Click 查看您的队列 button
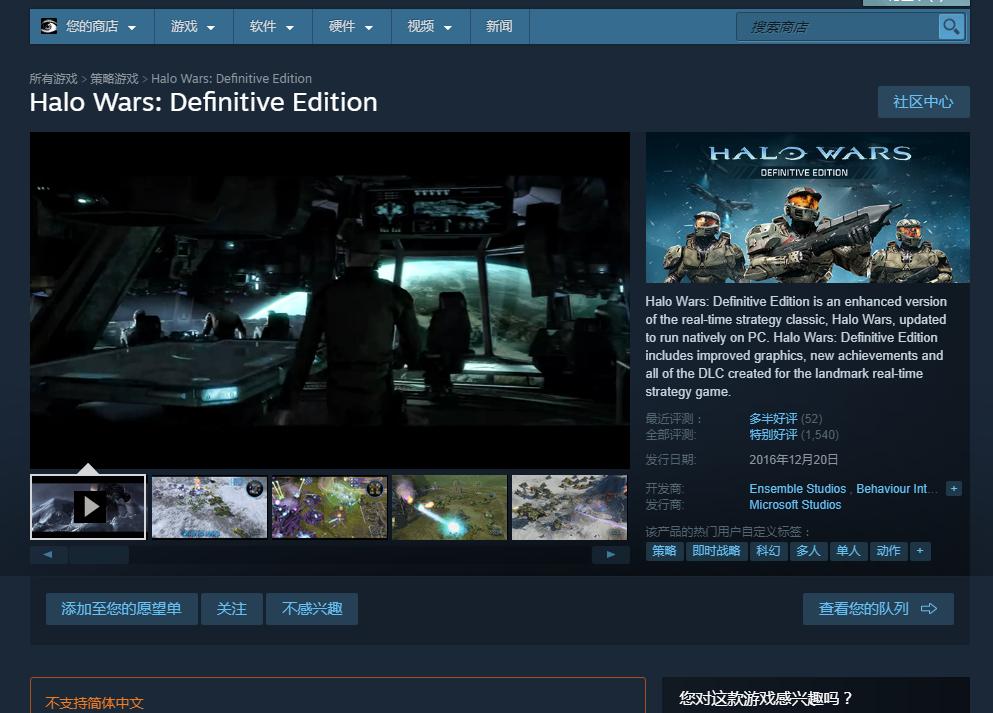The image size is (993, 713). (878, 609)
